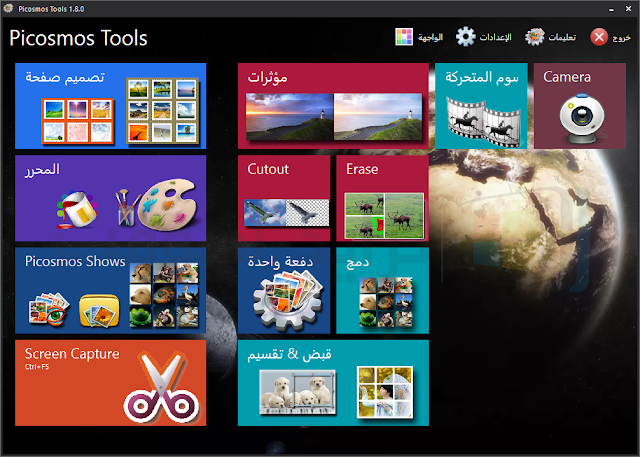Viewport: 640px width, 457px height.
Task: Click the animal collage icon in دمج tile
Action: [386, 302]
